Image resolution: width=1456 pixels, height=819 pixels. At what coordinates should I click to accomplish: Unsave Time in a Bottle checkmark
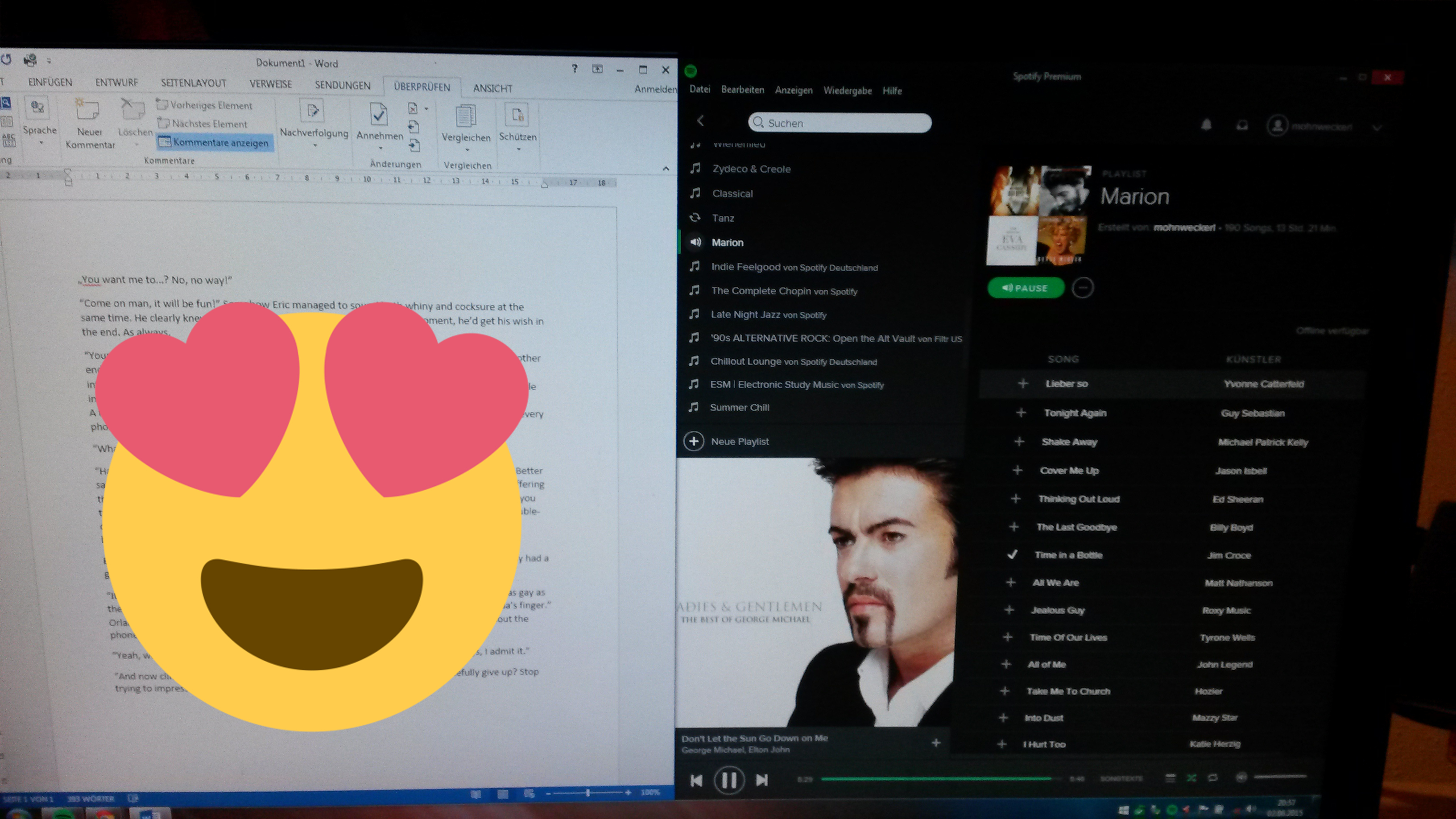point(1012,554)
